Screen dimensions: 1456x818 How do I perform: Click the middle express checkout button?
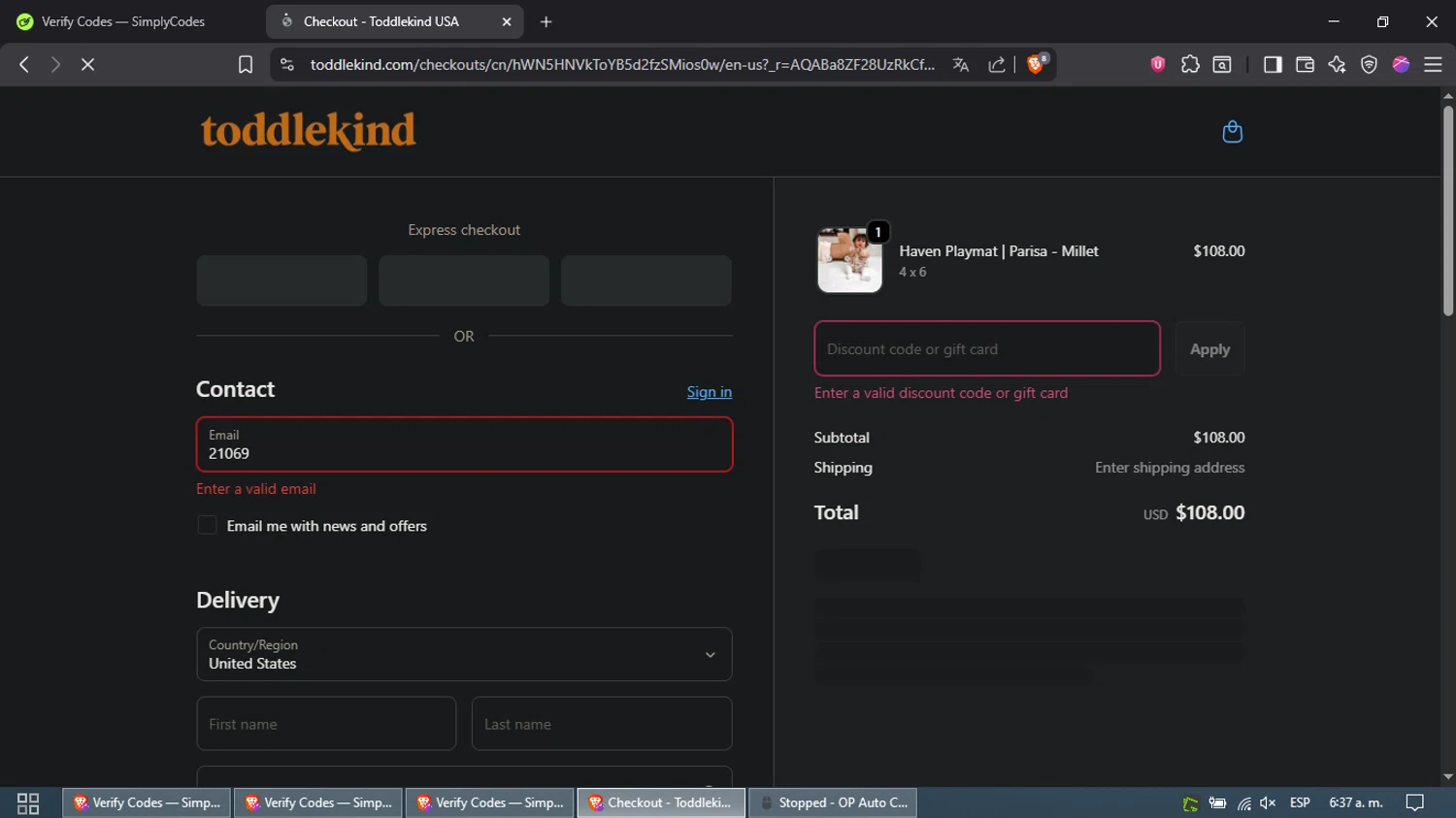[464, 280]
